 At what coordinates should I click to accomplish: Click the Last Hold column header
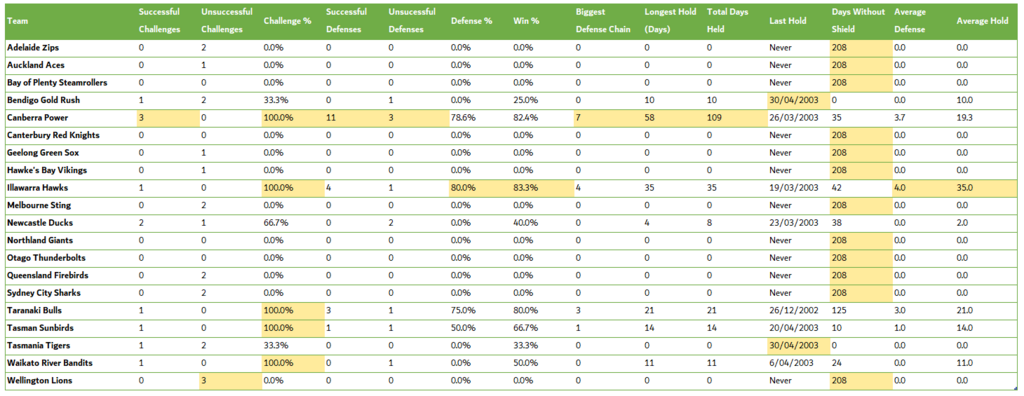[x=798, y=21]
